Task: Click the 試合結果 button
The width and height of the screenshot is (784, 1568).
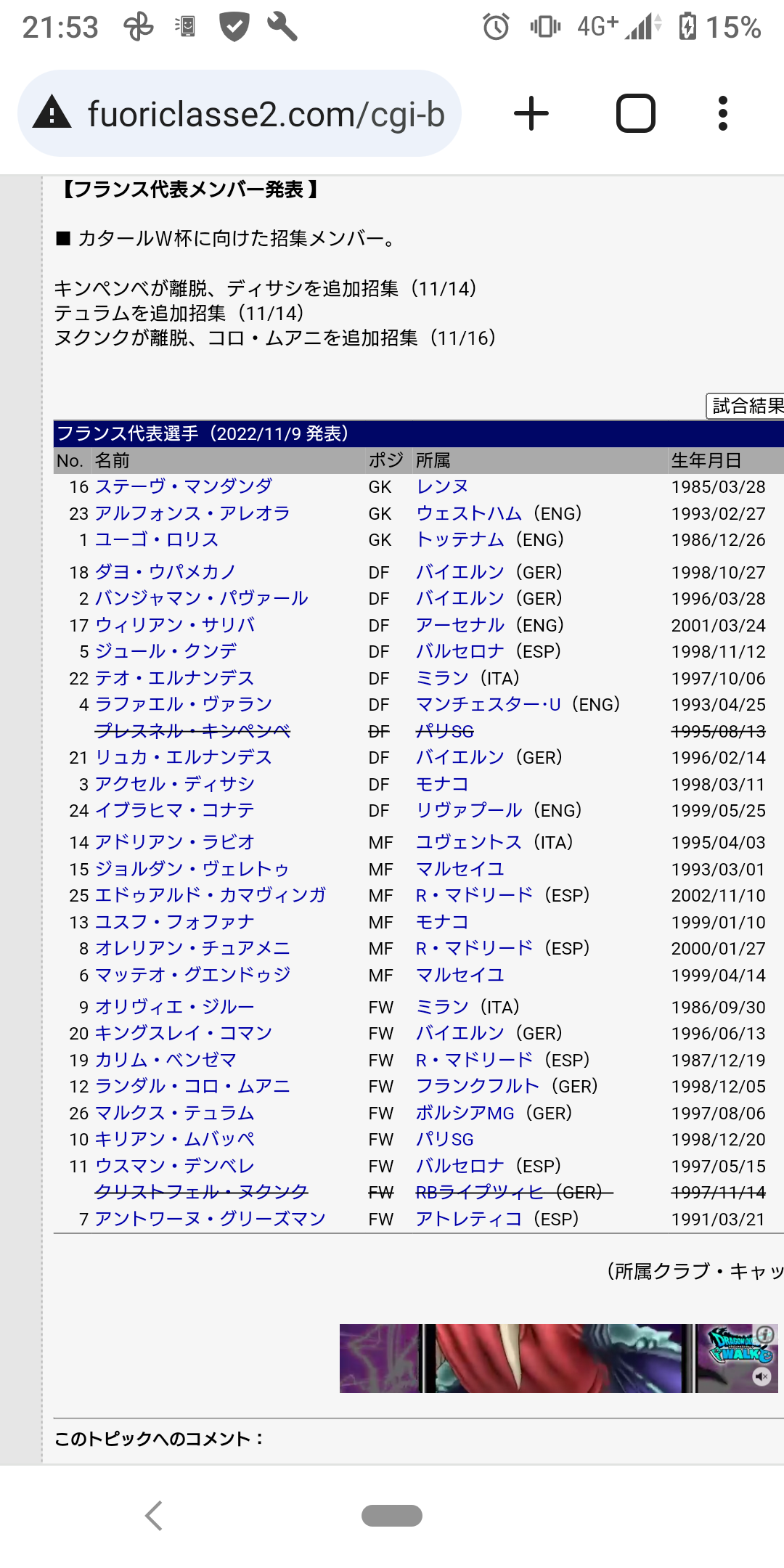Action: point(746,406)
